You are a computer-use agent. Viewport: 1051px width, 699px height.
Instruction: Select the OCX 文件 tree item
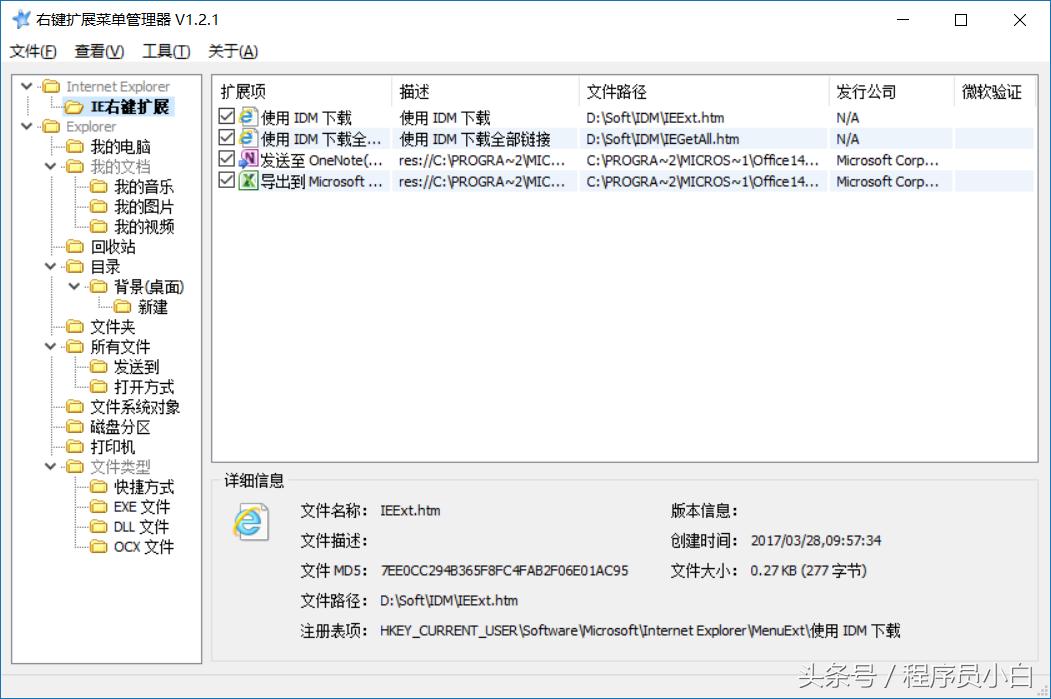tap(143, 547)
